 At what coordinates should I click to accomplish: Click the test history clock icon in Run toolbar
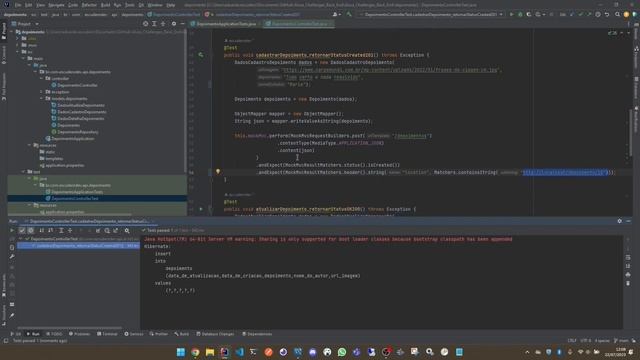point(107,231)
